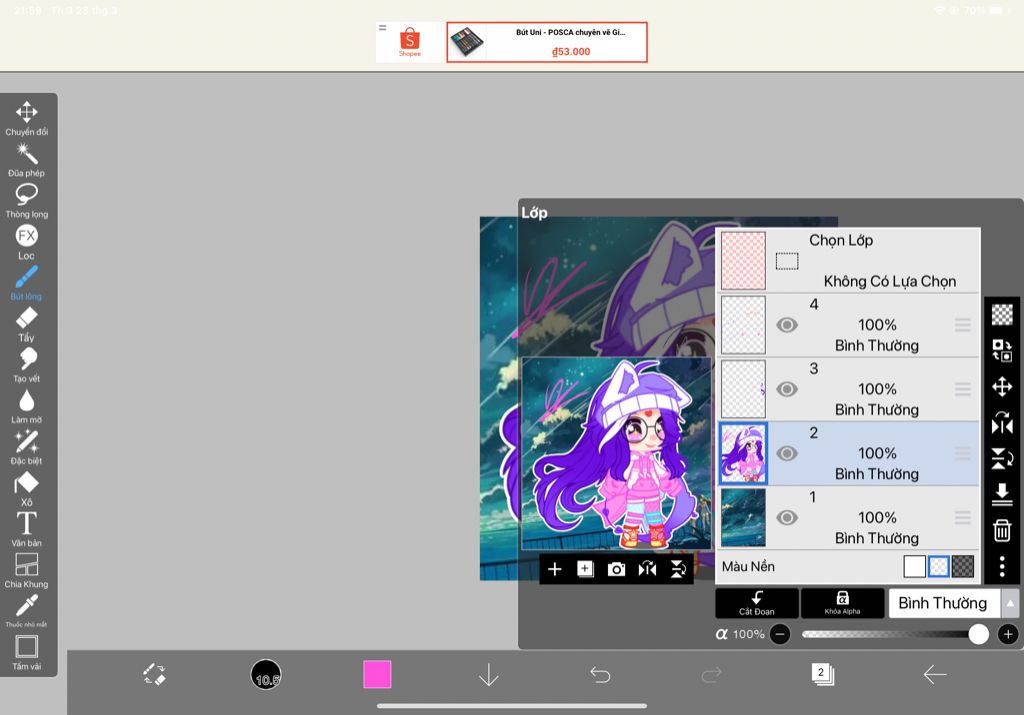Add a special layer with boxed plus

[585, 569]
